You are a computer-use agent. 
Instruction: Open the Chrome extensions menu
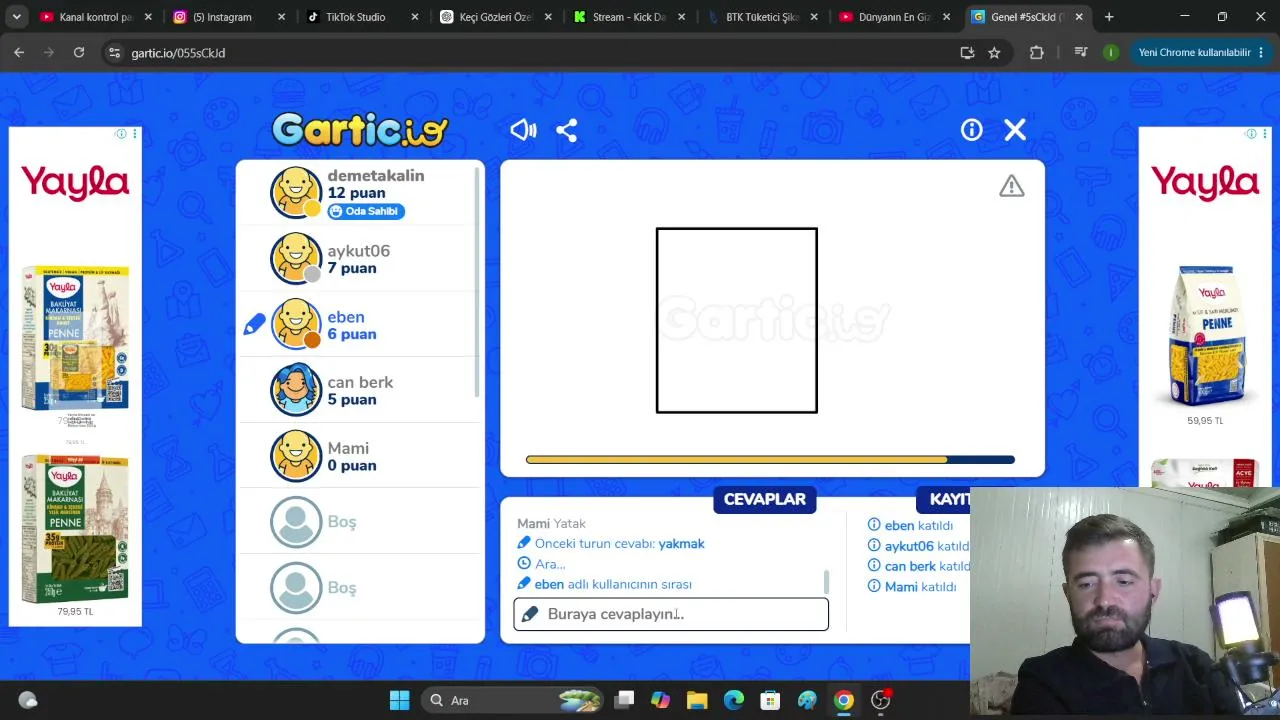point(1036,53)
